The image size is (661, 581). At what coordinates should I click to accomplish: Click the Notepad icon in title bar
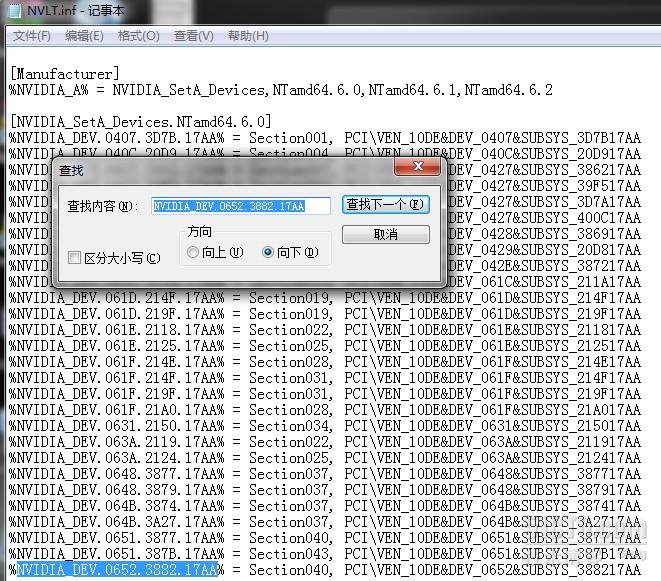(15, 10)
